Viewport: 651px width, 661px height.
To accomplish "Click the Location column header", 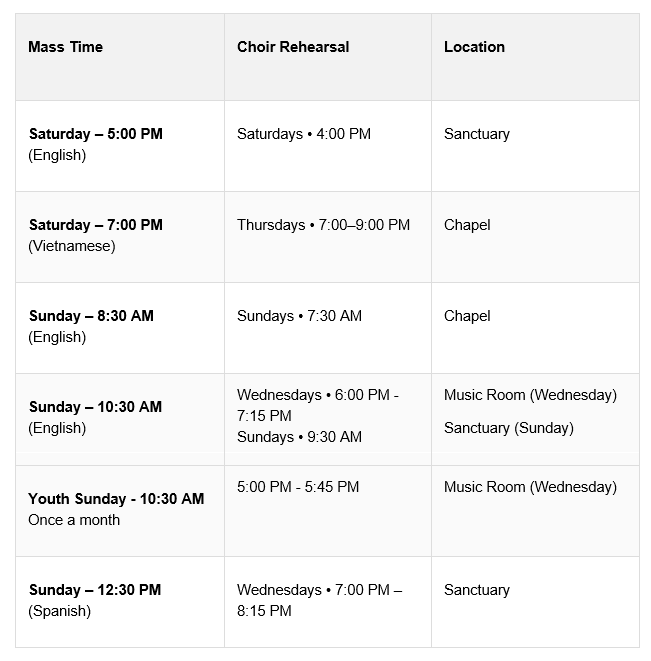I will (474, 47).
